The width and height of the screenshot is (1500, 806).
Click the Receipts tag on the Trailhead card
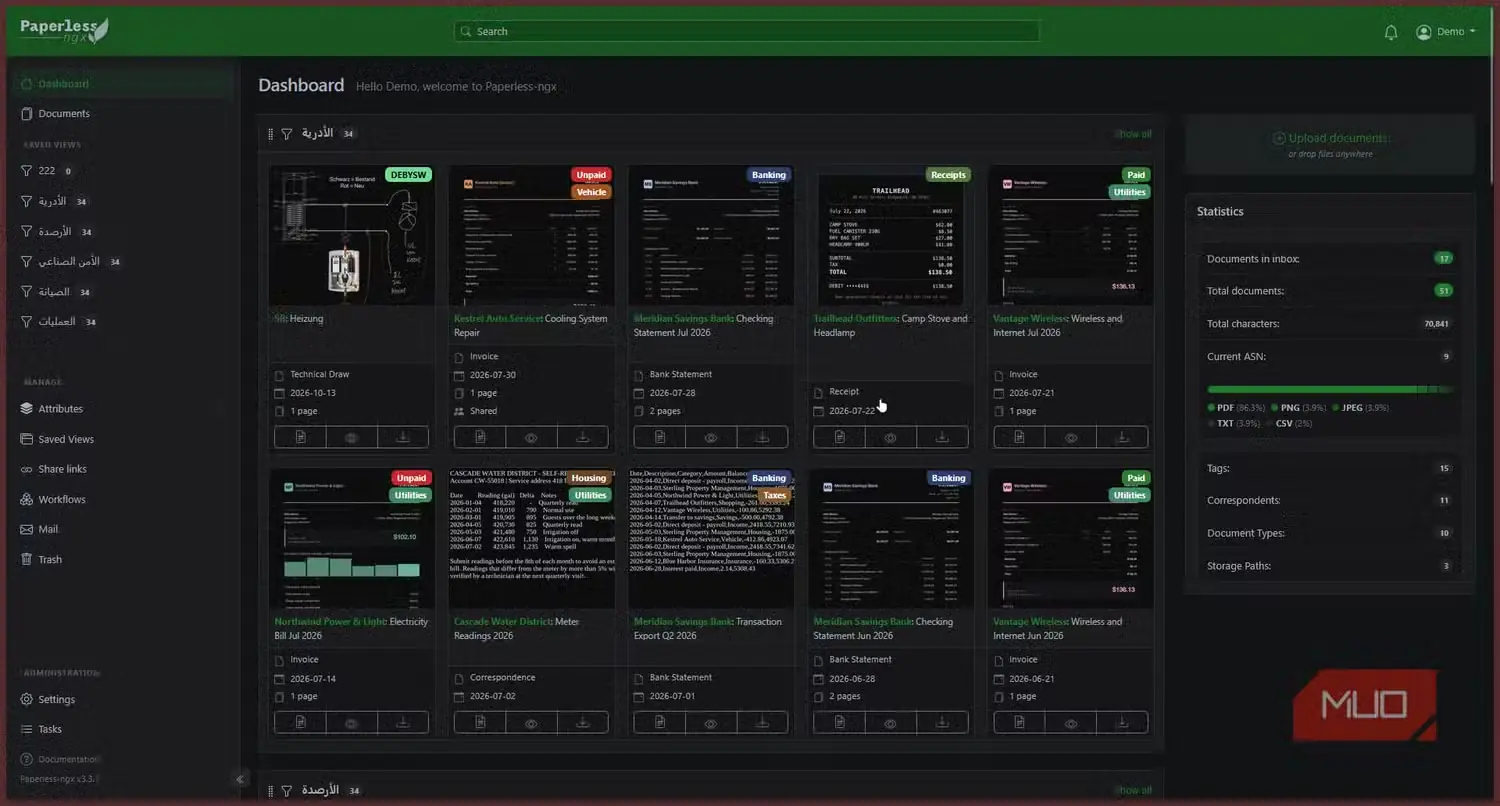click(948, 175)
